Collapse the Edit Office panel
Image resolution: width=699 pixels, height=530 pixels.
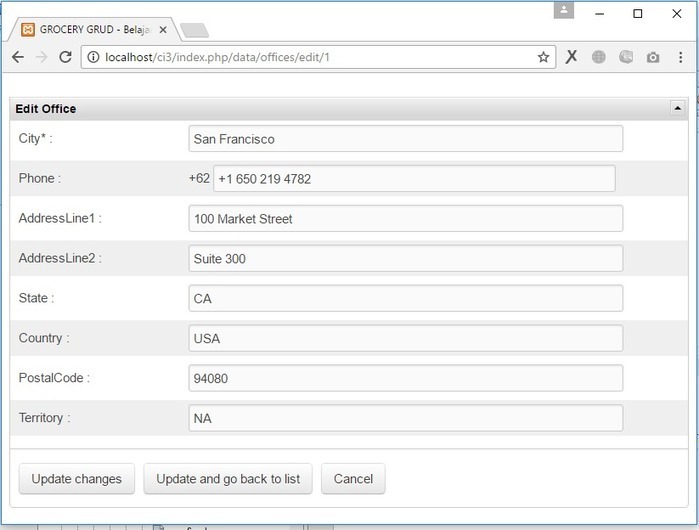coord(677,108)
